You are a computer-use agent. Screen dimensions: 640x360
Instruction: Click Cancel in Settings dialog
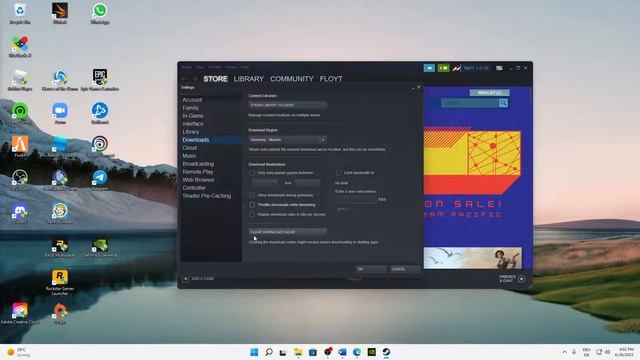[x=404, y=269]
